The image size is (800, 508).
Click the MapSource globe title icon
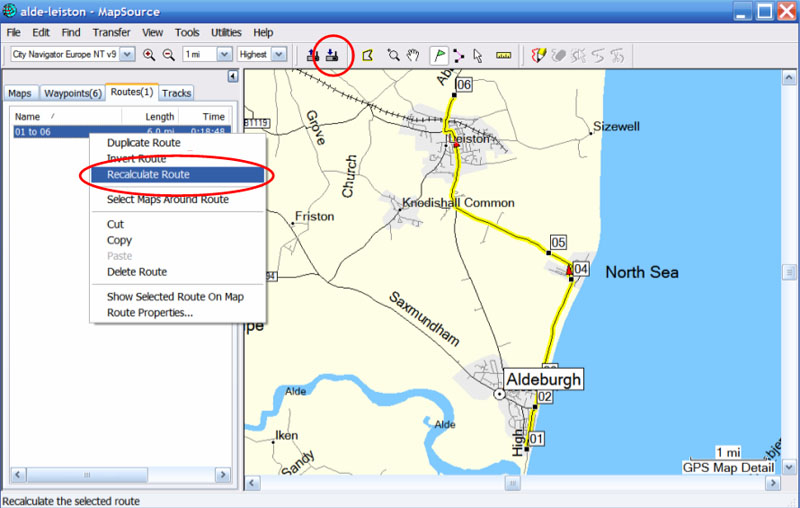(9, 11)
